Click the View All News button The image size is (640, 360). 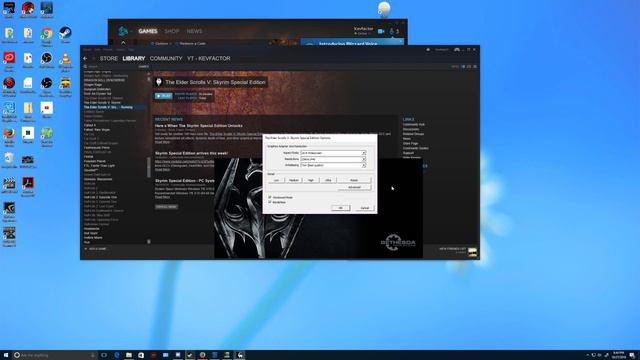[166, 207]
